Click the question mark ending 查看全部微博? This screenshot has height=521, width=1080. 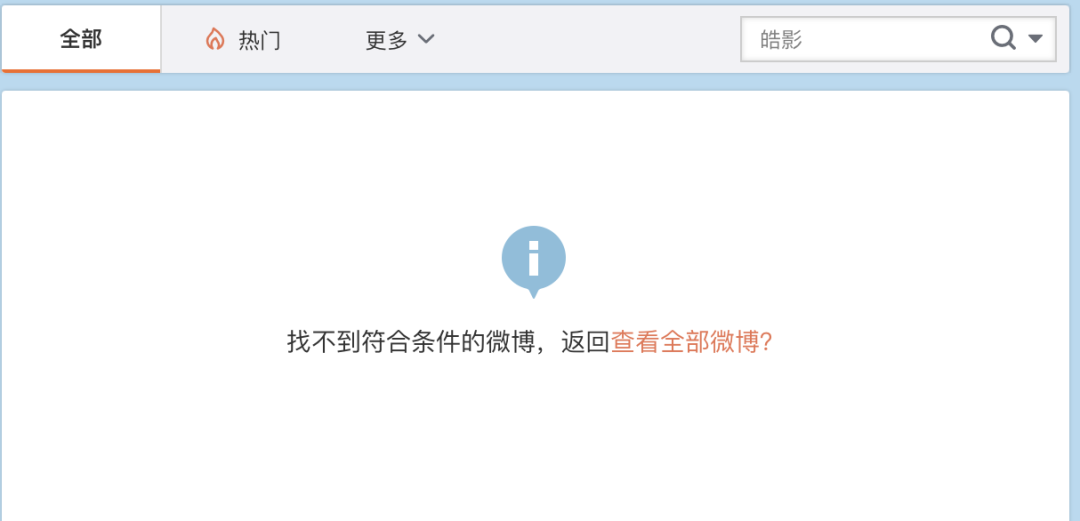(x=765, y=342)
